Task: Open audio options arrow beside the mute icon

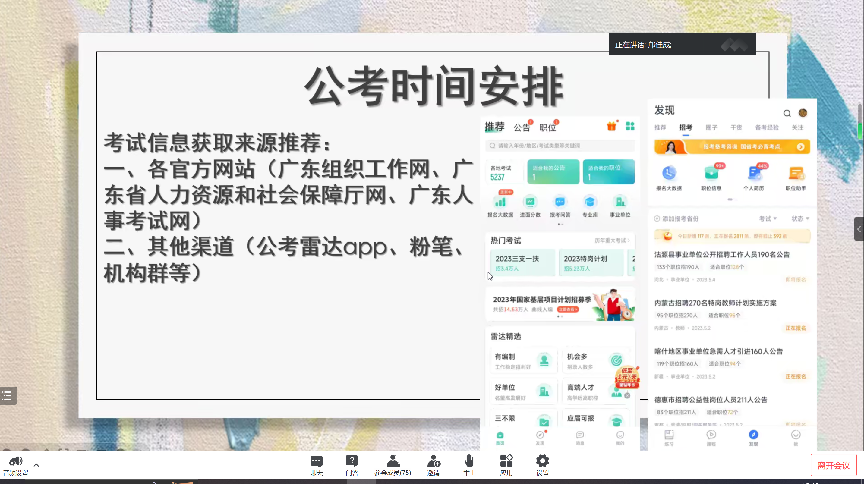Action: 37,464
